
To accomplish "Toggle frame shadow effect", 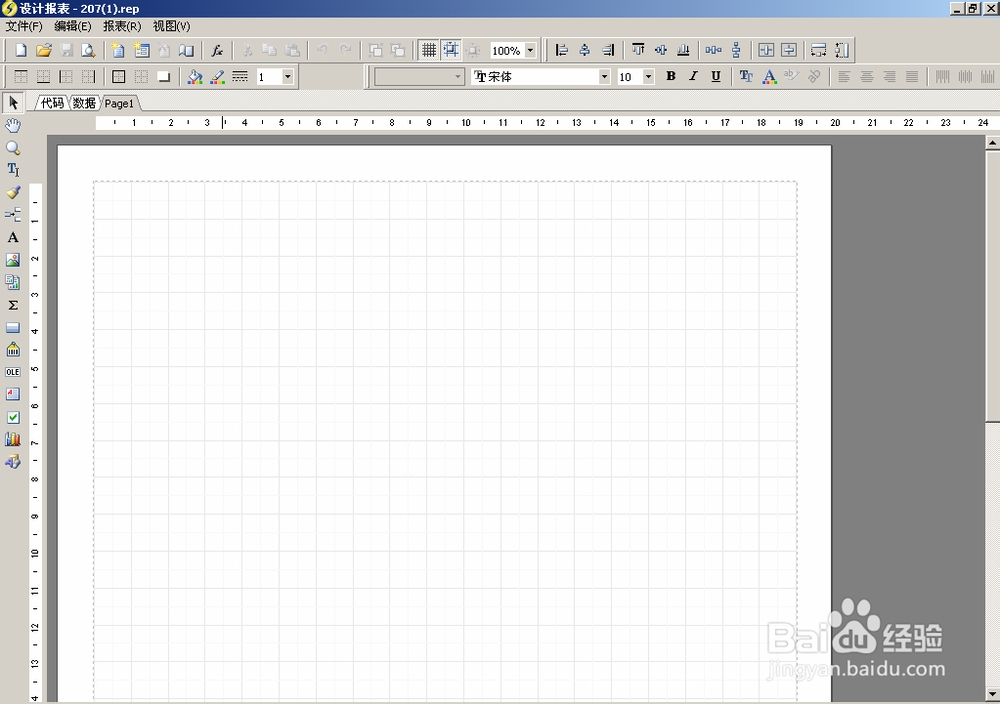I will tap(164, 77).
